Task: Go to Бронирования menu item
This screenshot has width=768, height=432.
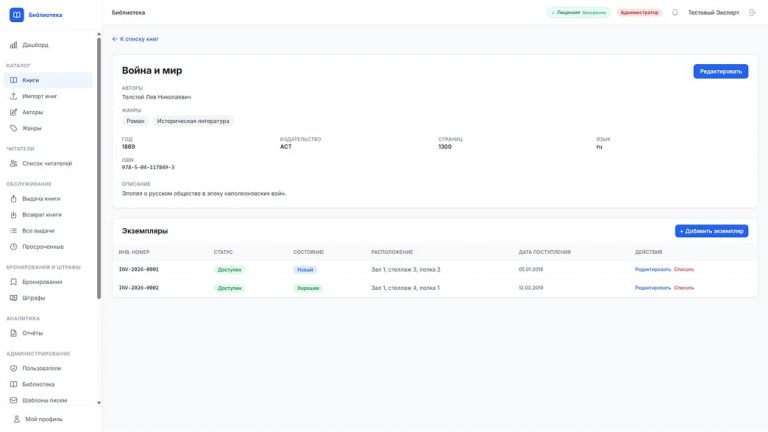Action: [48, 282]
